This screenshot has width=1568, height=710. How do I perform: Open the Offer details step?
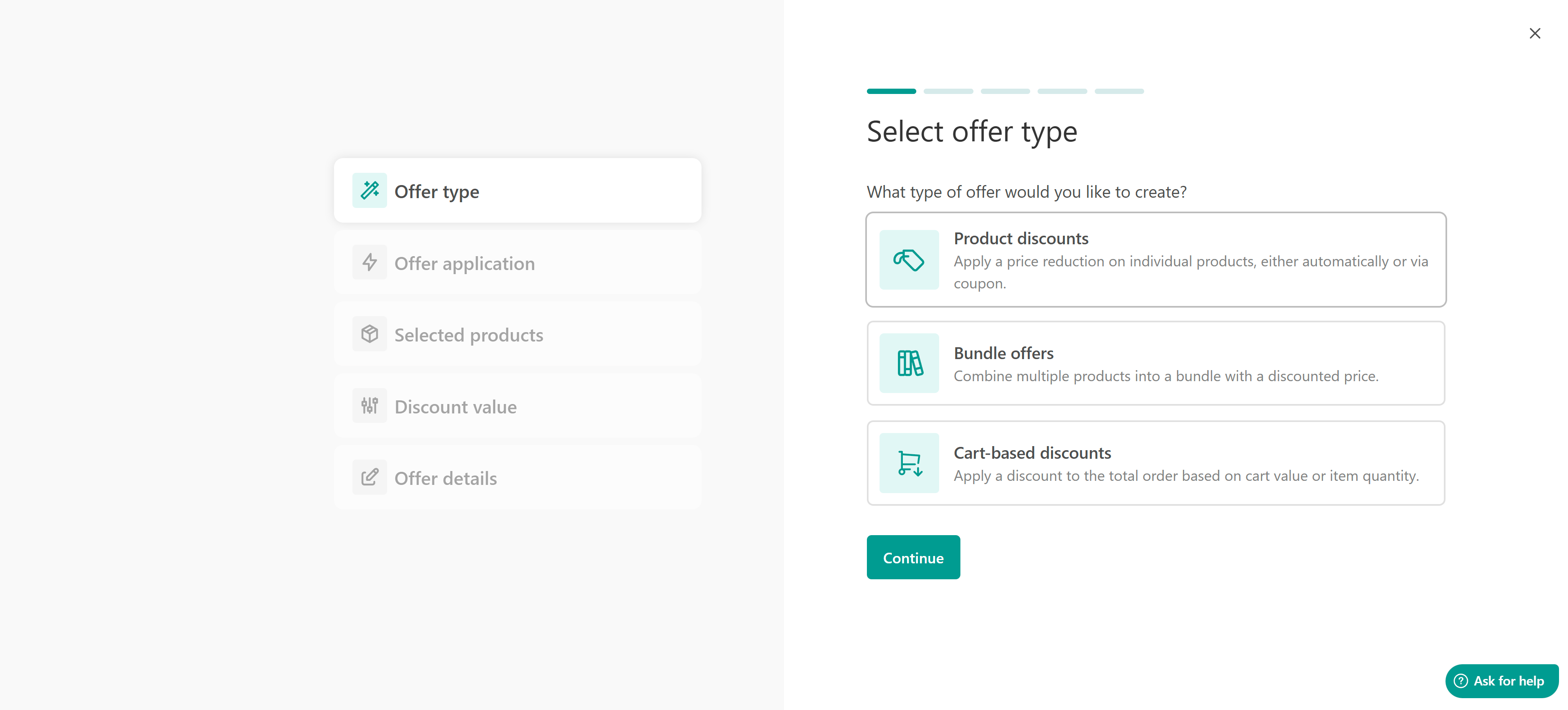click(517, 478)
